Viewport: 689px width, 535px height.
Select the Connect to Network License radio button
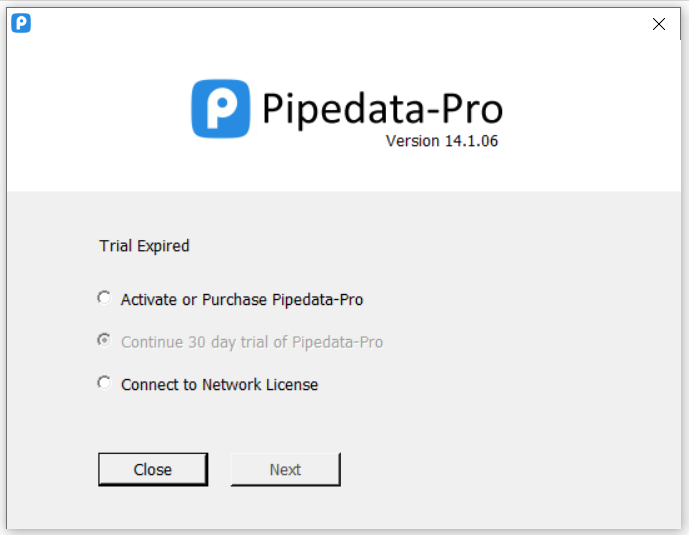click(104, 383)
